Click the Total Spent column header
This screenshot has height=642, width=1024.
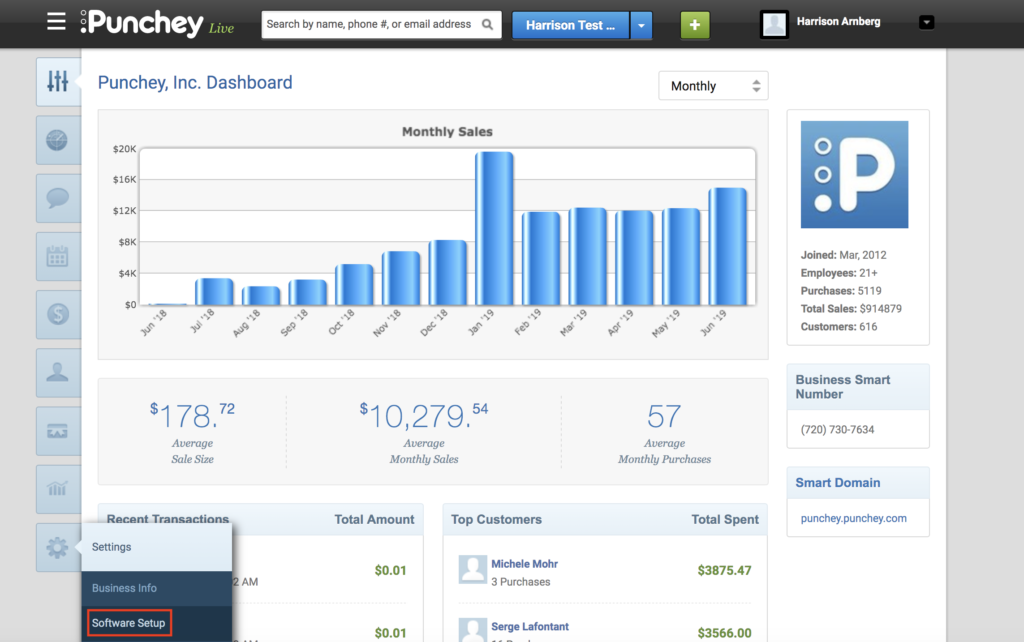(x=725, y=519)
